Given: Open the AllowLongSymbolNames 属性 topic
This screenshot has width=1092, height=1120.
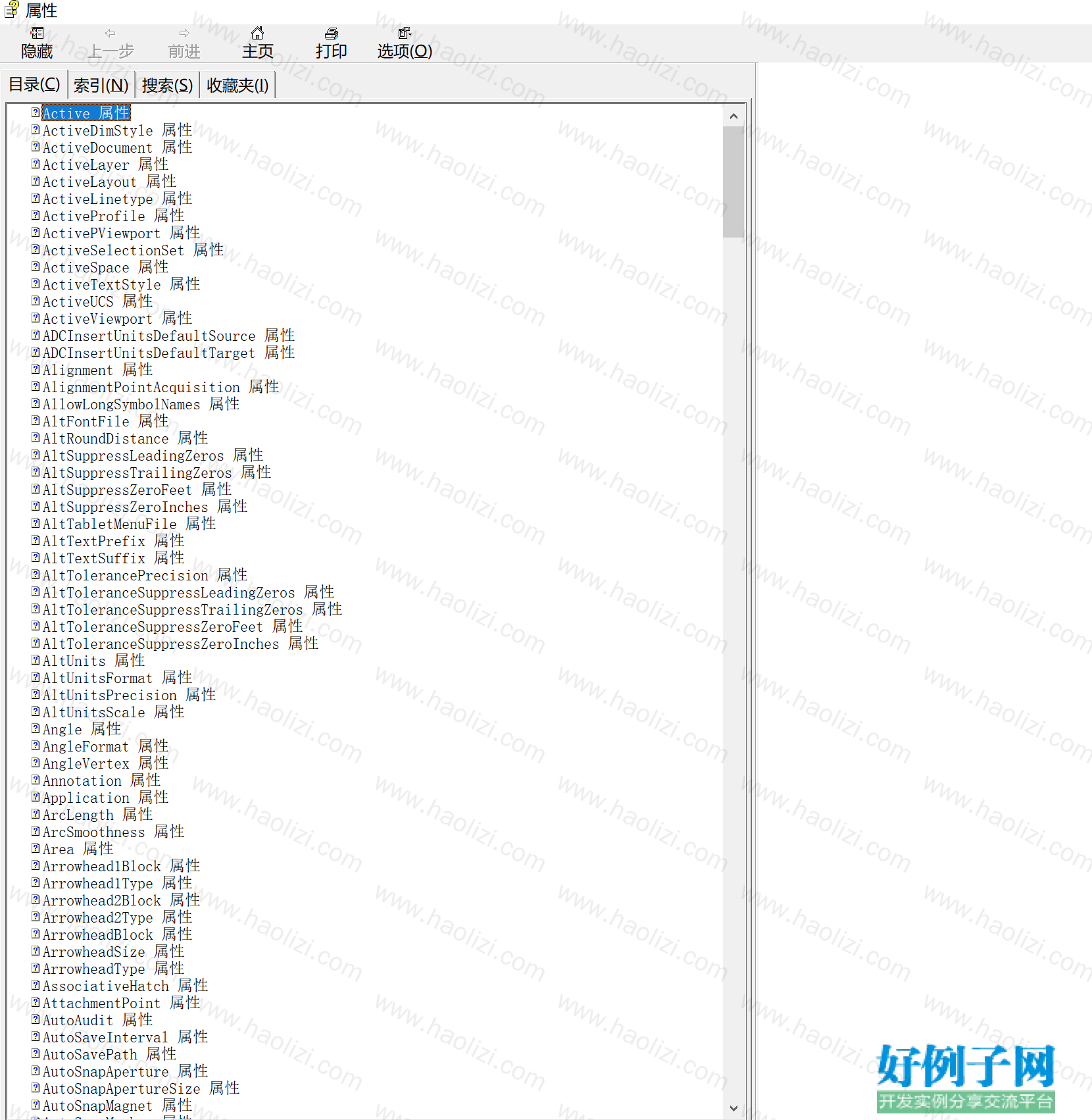Looking at the screenshot, I should (x=141, y=404).
